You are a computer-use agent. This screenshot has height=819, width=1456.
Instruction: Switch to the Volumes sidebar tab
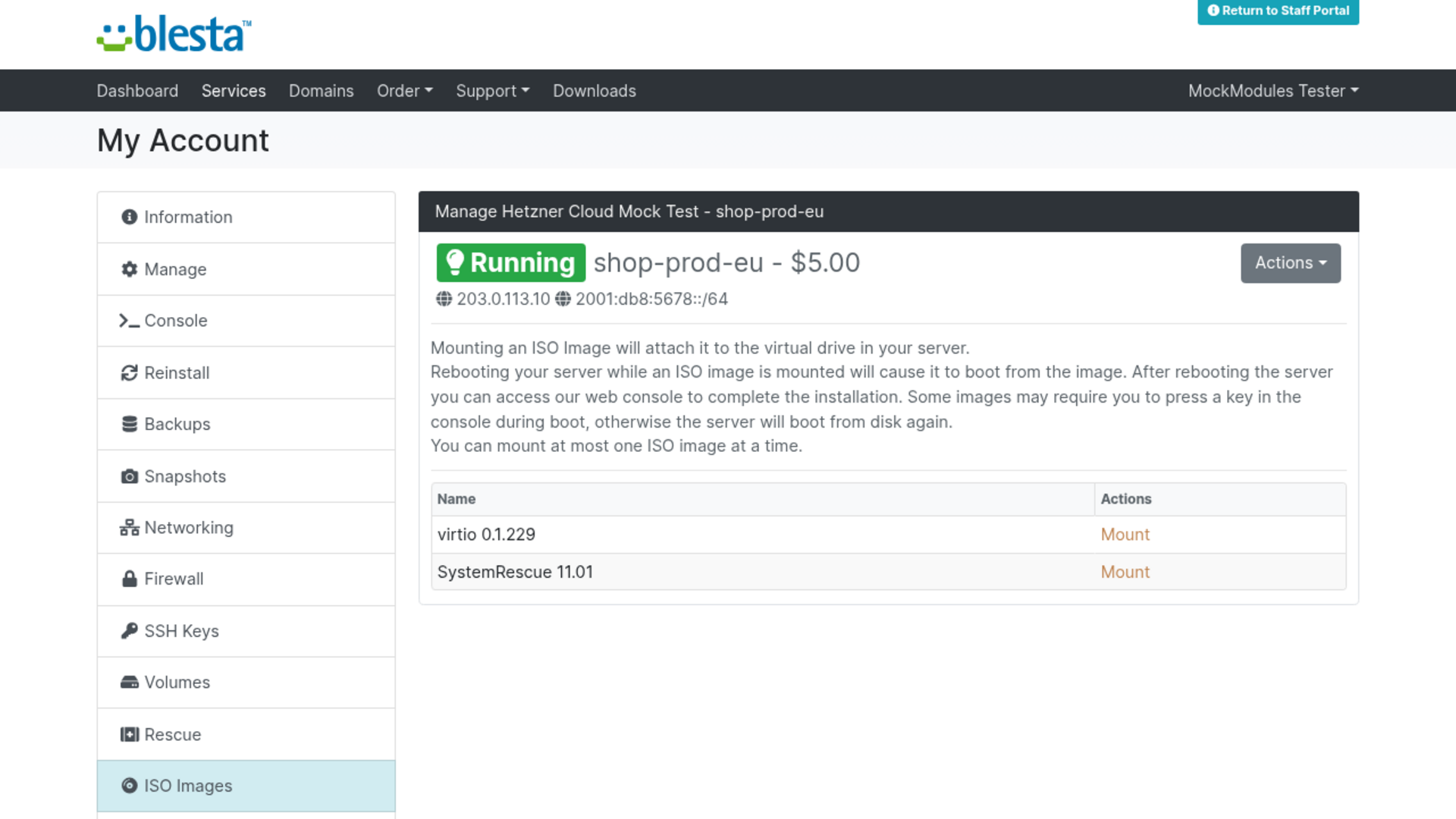pyautogui.click(x=246, y=682)
